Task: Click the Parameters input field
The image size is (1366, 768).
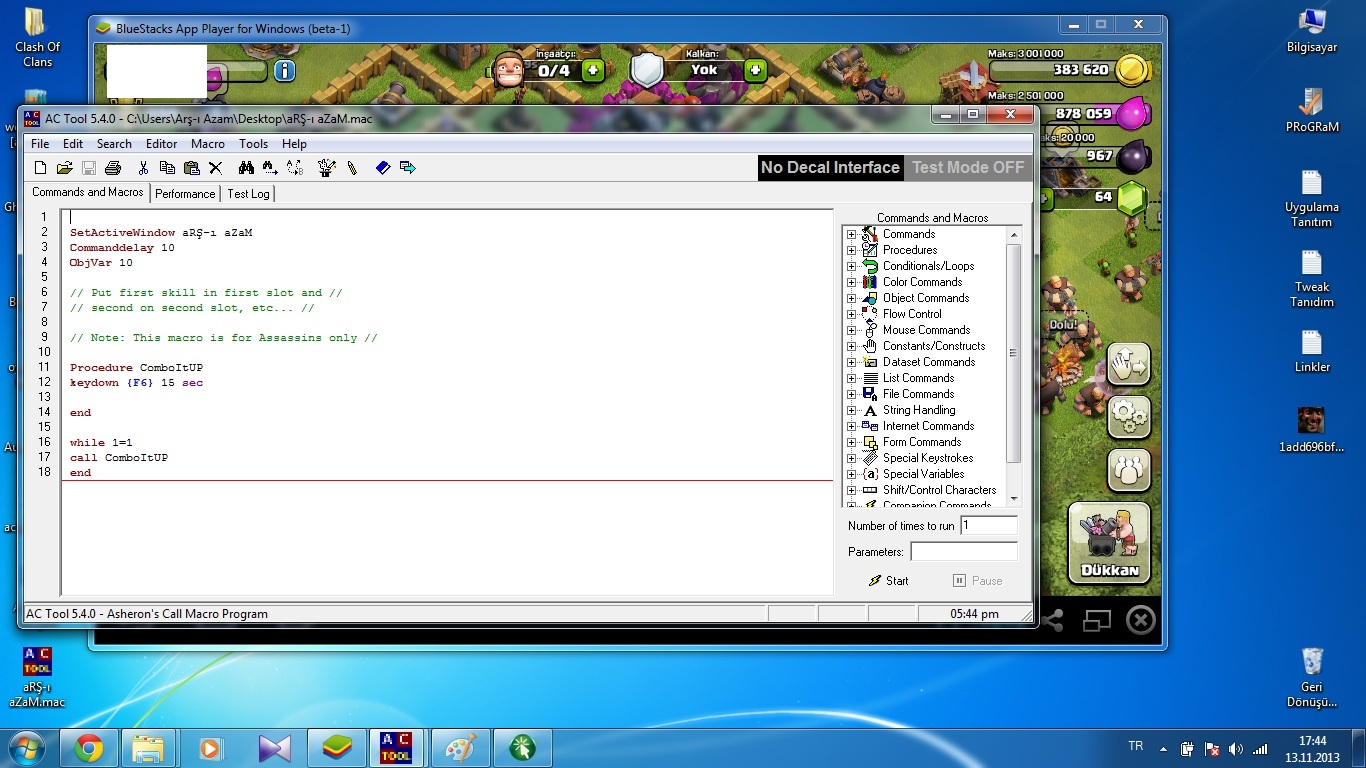Action: tap(964, 552)
